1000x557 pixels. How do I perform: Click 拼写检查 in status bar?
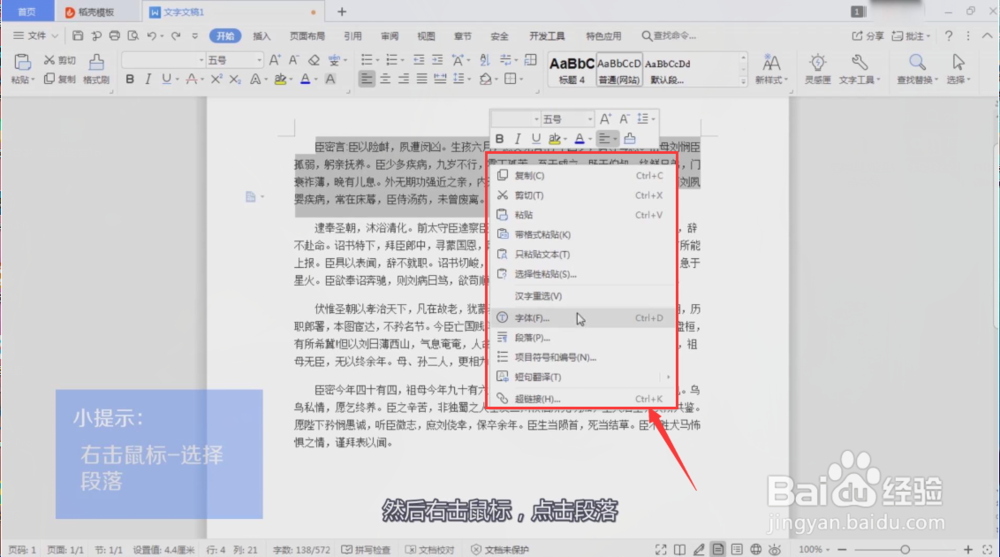pyautogui.click(x=366, y=549)
